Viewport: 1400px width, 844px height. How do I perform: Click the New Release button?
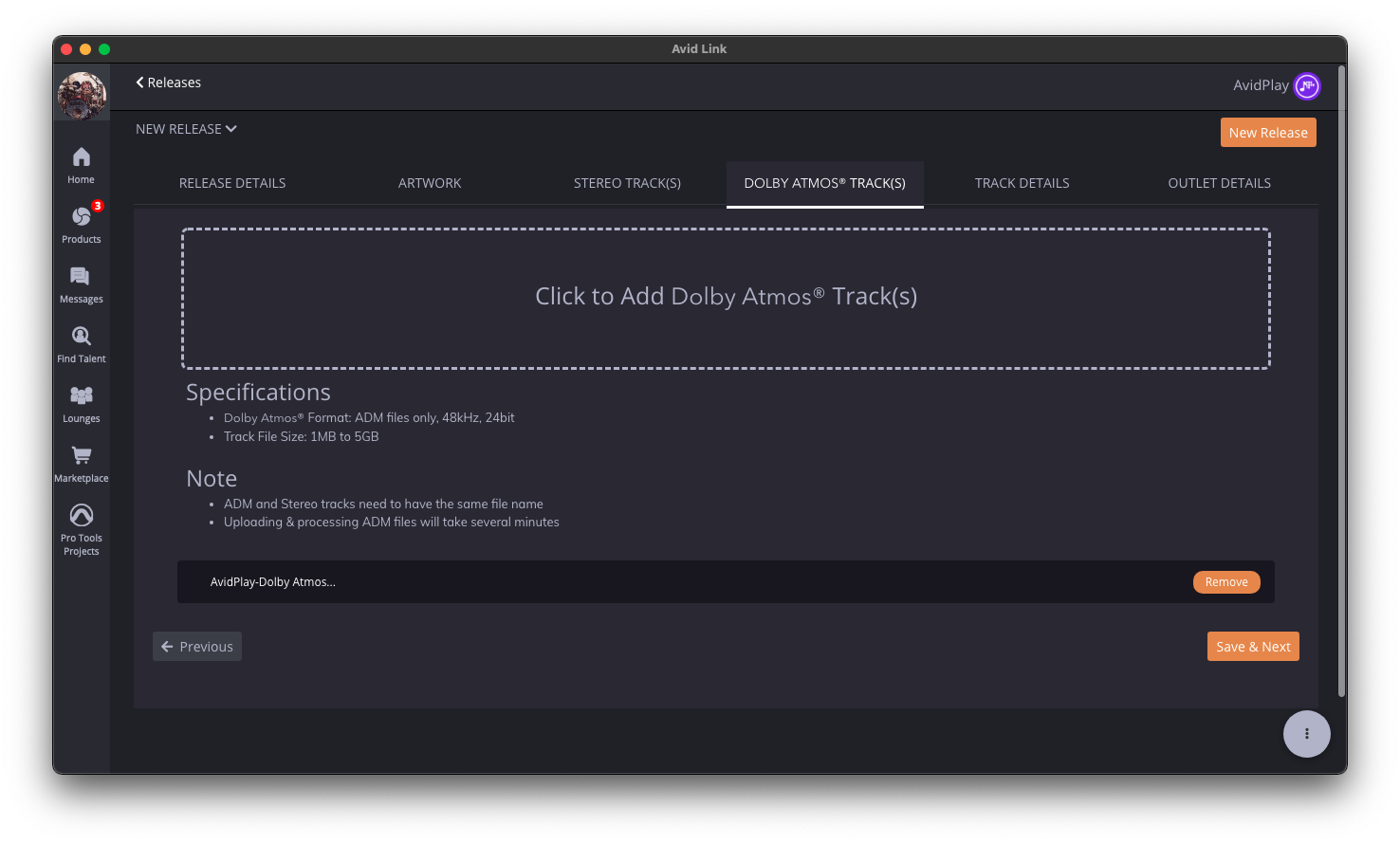1268,132
